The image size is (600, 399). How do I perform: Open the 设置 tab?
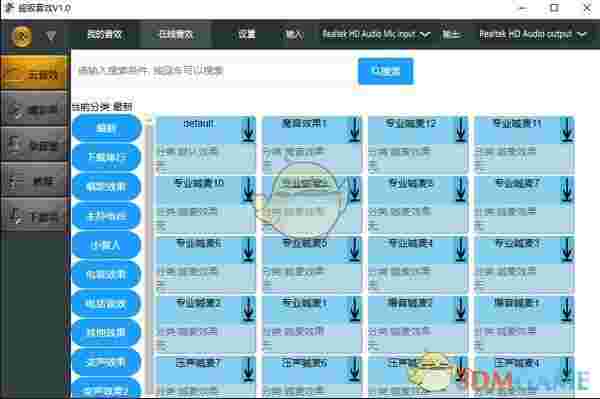(x=246, y=34)
